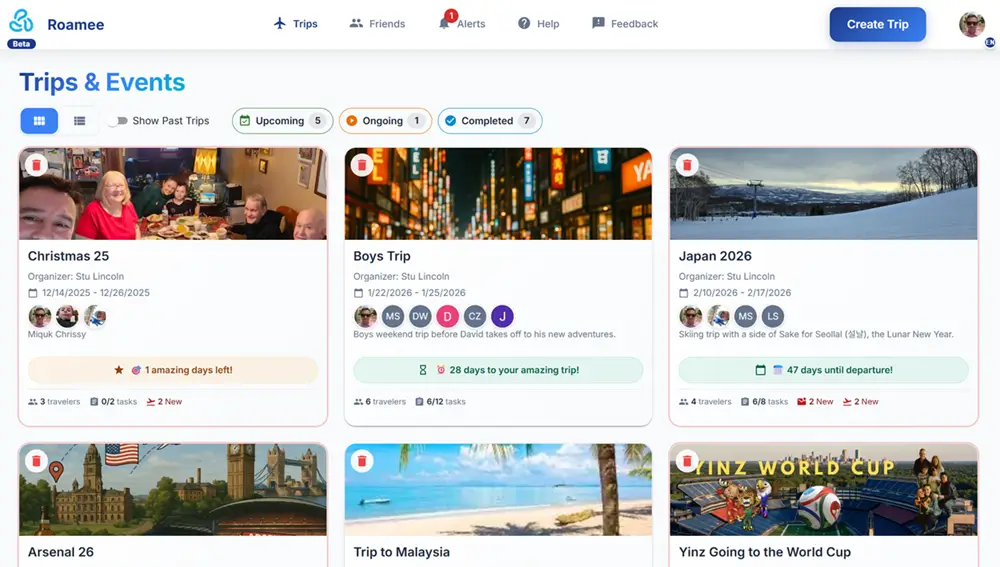This screenshot has height=567, width=1000.
Task: Toggle the Completed trips filter
Action: (489, 121)
